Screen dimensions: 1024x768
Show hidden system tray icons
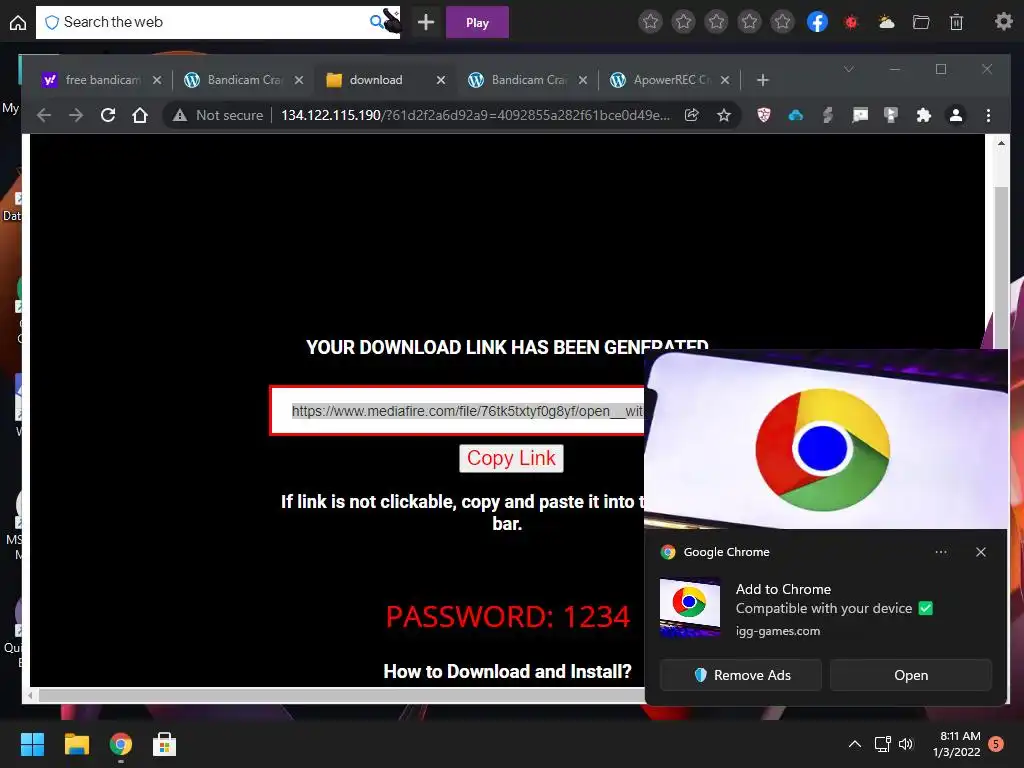pos(854,744)
